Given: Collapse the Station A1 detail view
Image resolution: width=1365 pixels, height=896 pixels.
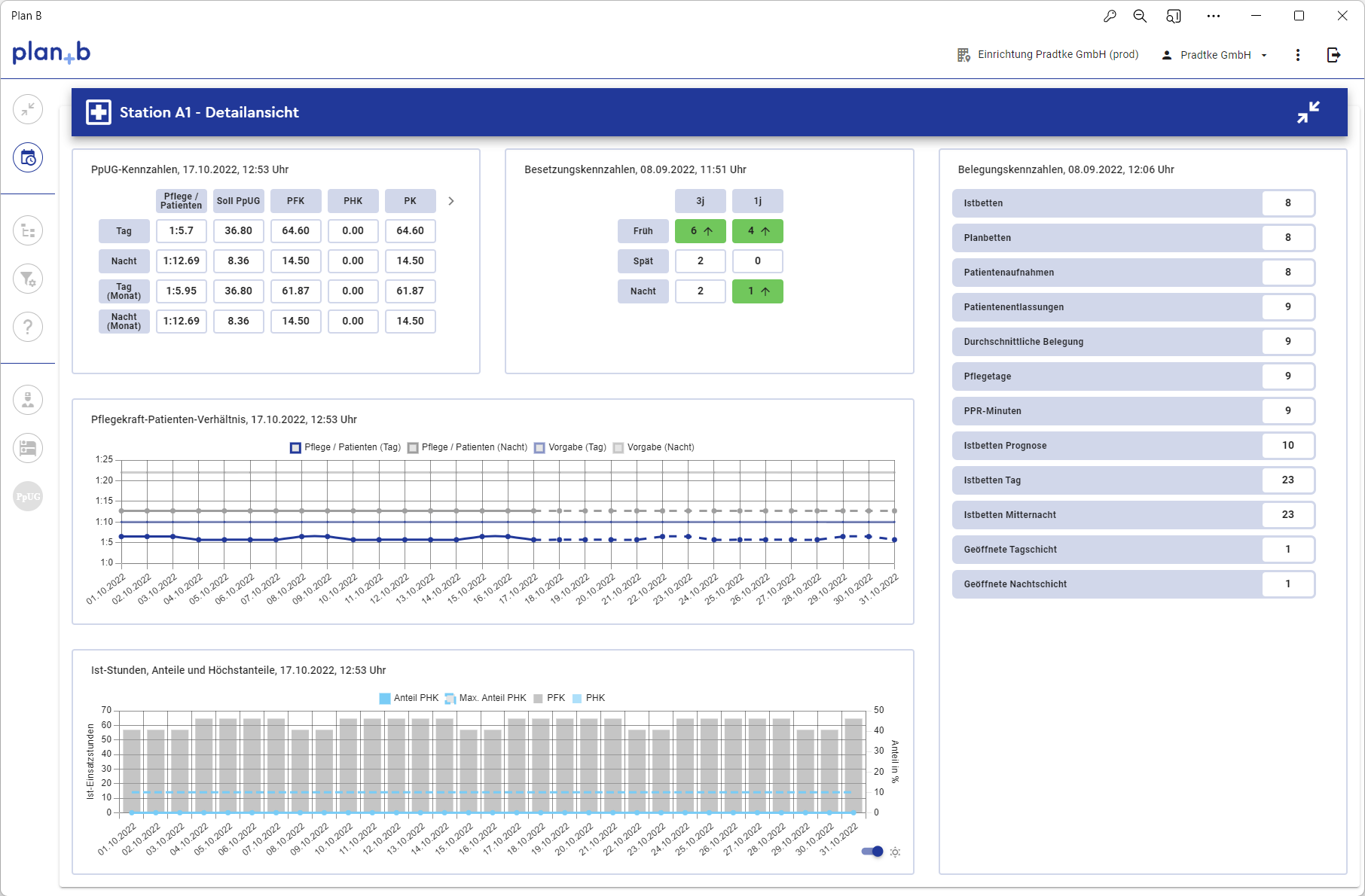Looking at the screenshot, I should click(x=1309, y=112).
